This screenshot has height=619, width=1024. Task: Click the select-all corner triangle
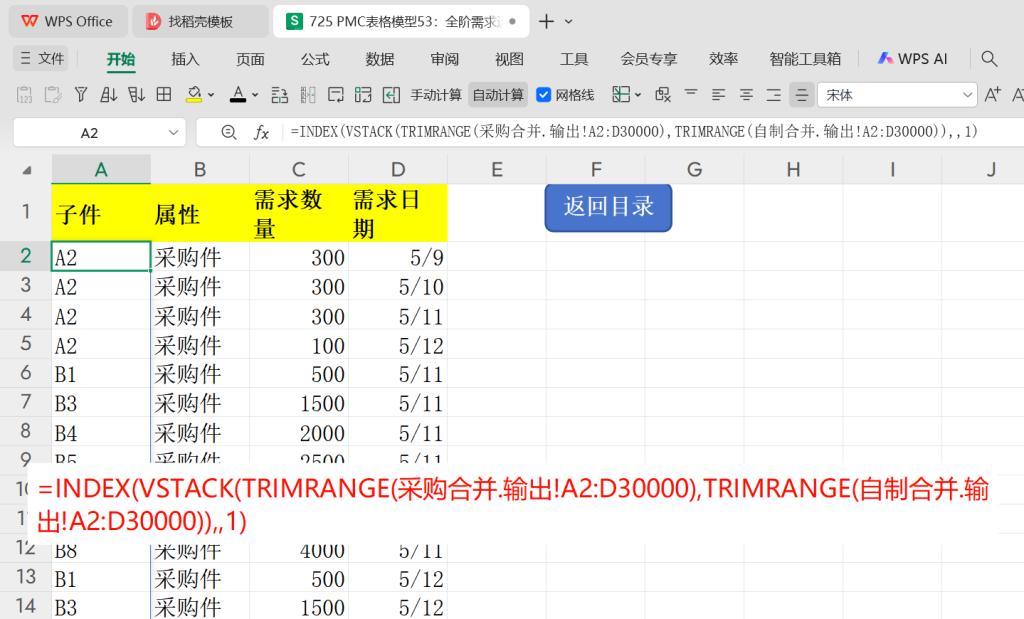tap(27, 170)
